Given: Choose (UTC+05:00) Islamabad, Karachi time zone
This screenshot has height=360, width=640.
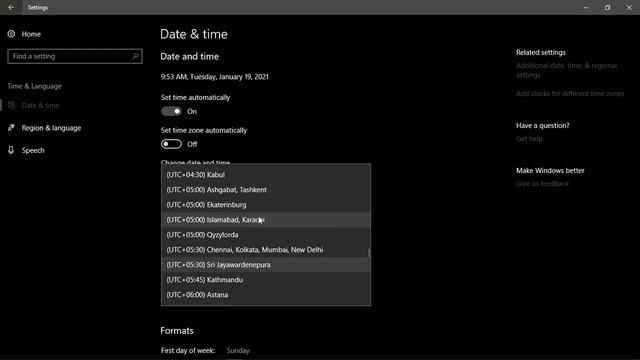Looking at the screenshot, I should 266,220.
